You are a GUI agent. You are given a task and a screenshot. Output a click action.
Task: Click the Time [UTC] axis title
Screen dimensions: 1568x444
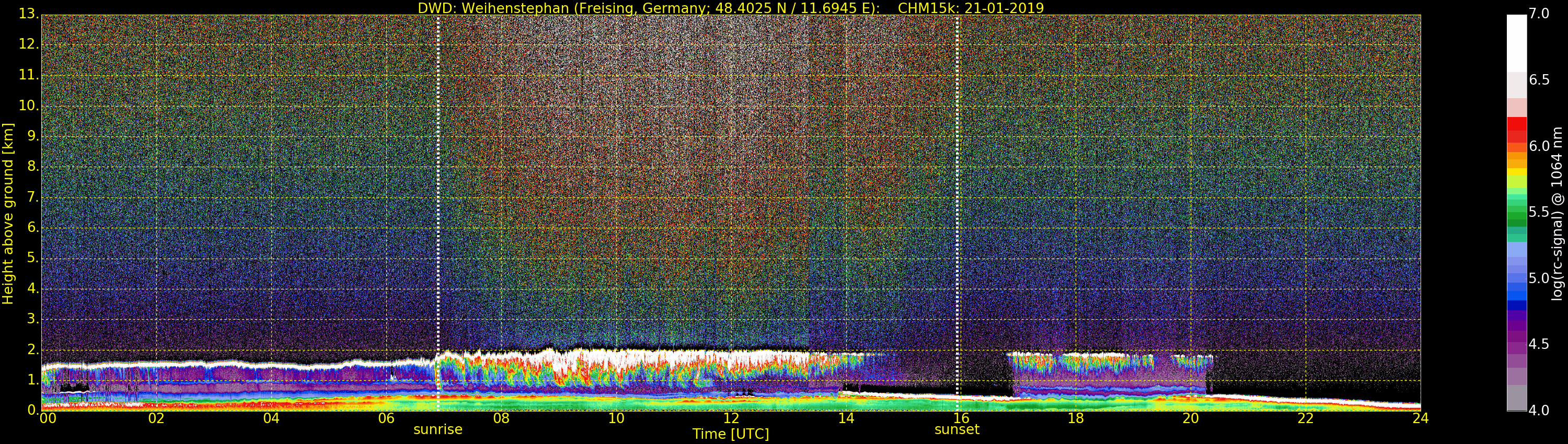click(731, 434)
